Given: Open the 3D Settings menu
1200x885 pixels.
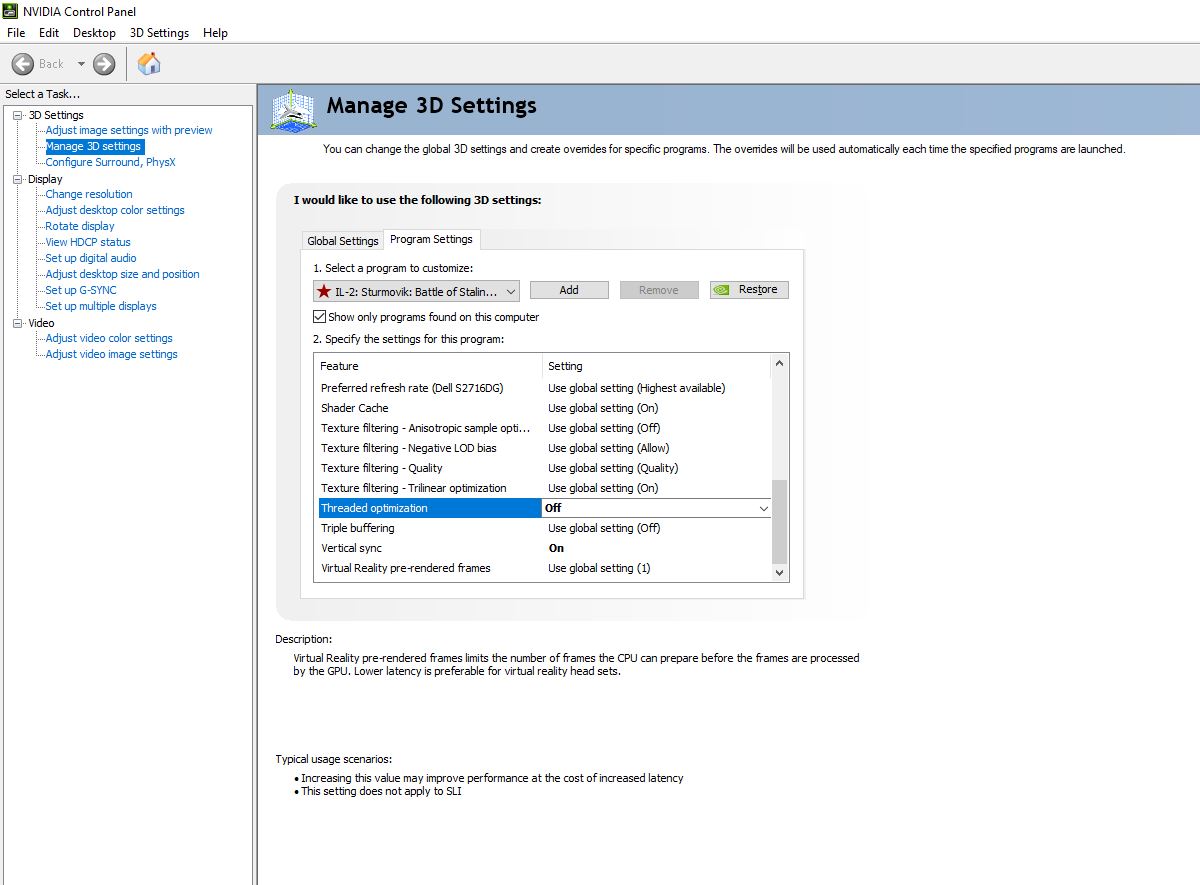Looking at the screenshot, I should (159, 33).
